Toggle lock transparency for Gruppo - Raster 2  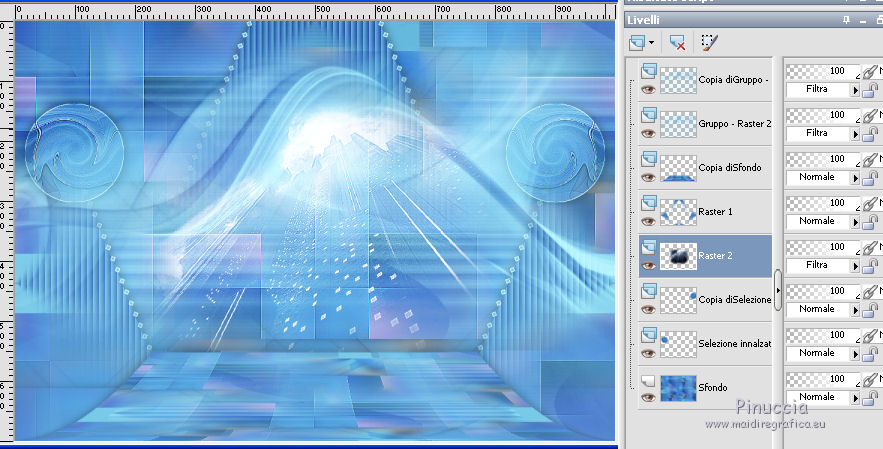coord(871,134)
